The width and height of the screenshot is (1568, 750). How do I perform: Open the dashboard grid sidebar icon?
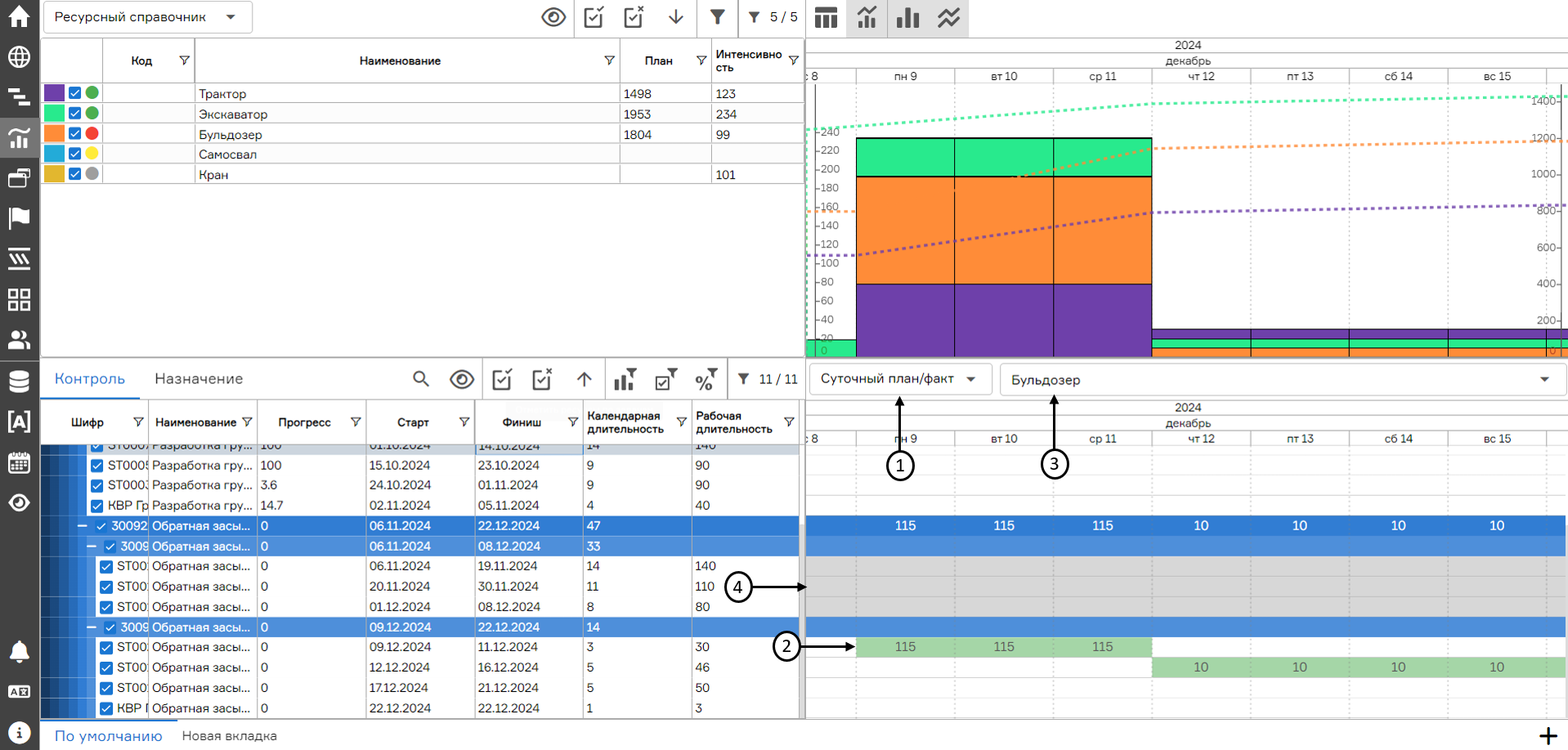point(19,299)
